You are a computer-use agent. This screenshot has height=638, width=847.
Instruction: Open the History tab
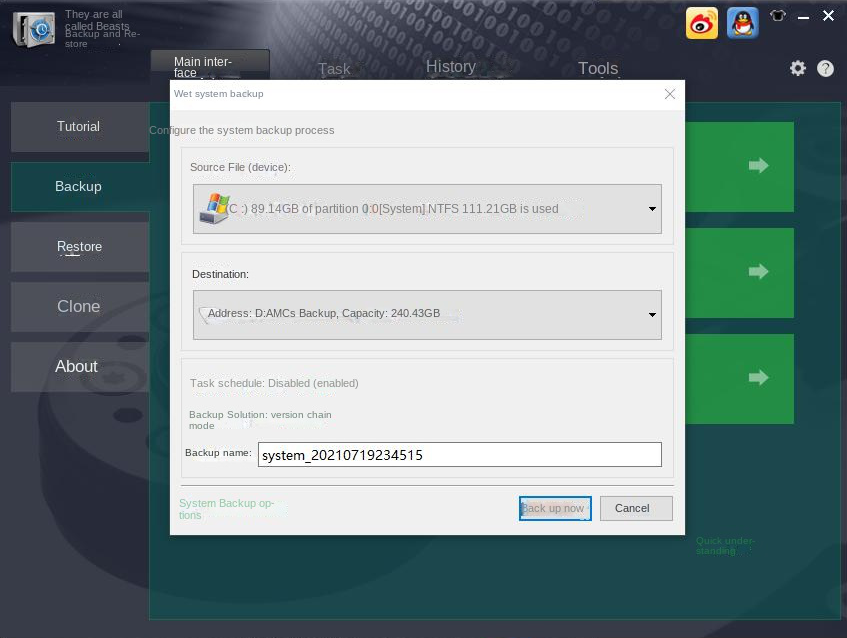pos(450,66)
